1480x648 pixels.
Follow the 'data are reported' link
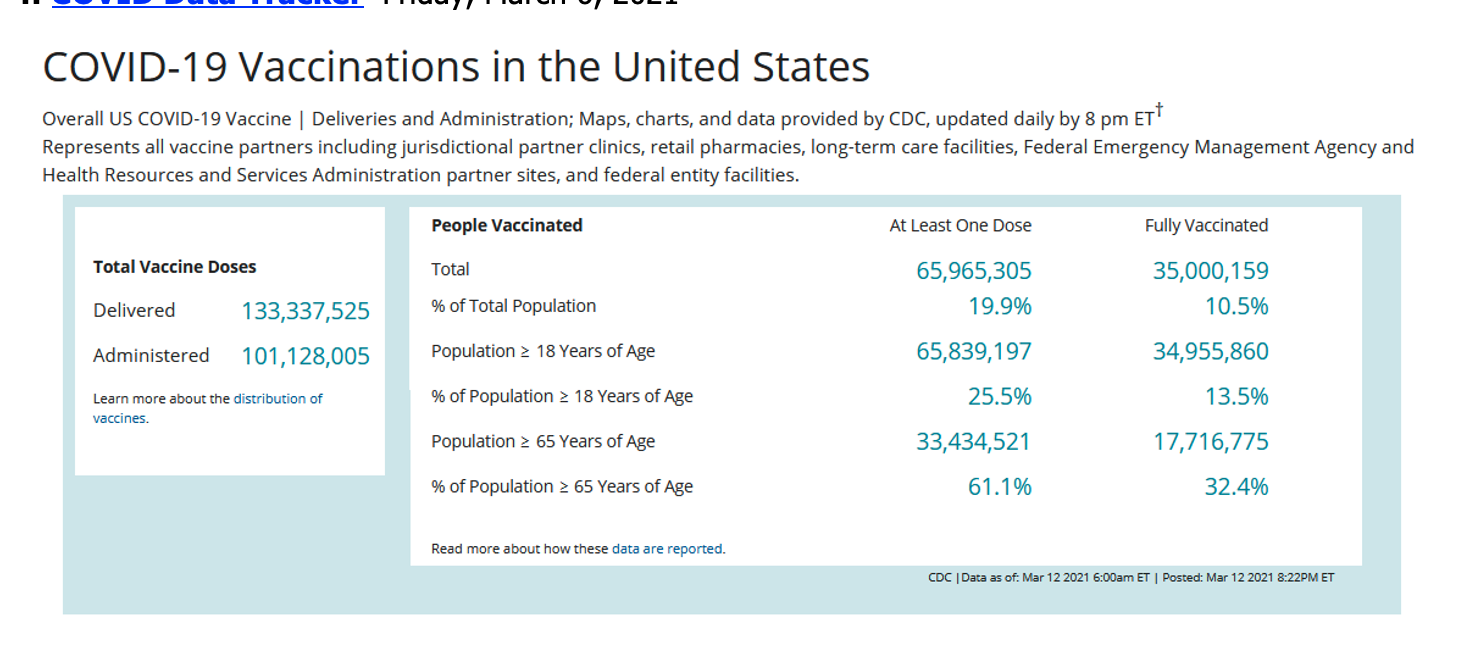[x=667, y=549]
